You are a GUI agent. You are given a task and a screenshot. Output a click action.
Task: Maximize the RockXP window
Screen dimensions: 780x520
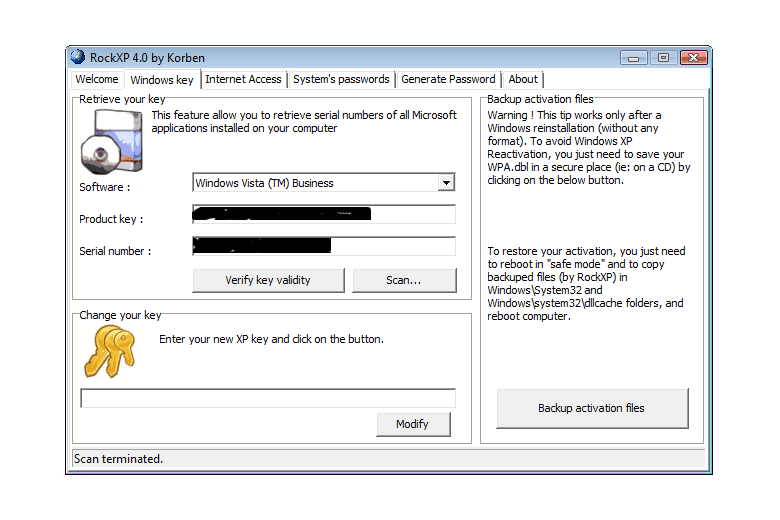(663, 58)
